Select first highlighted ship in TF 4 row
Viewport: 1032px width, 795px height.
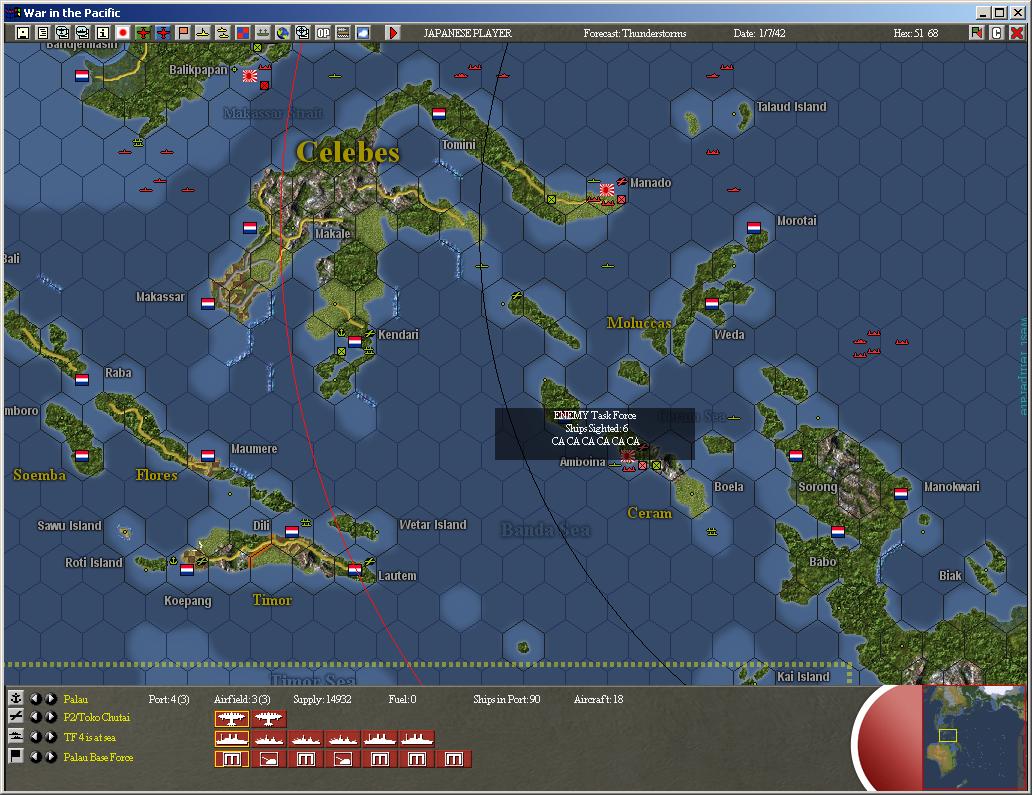(232, 739)
